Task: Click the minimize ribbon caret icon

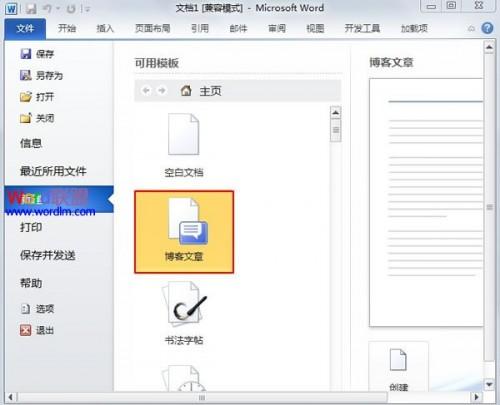Action: coord(471,29)
